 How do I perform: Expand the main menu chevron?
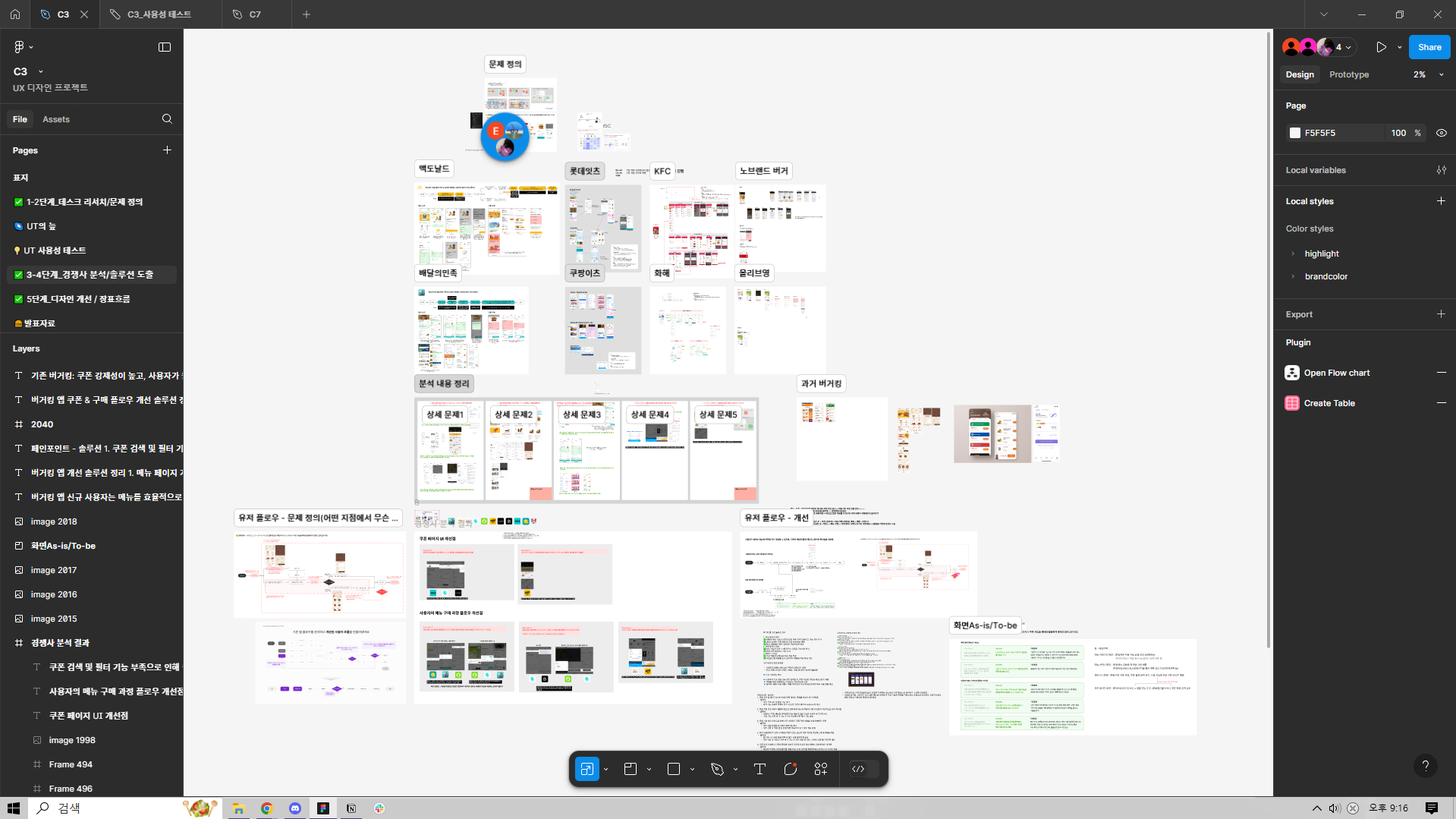tap(31, 47)
